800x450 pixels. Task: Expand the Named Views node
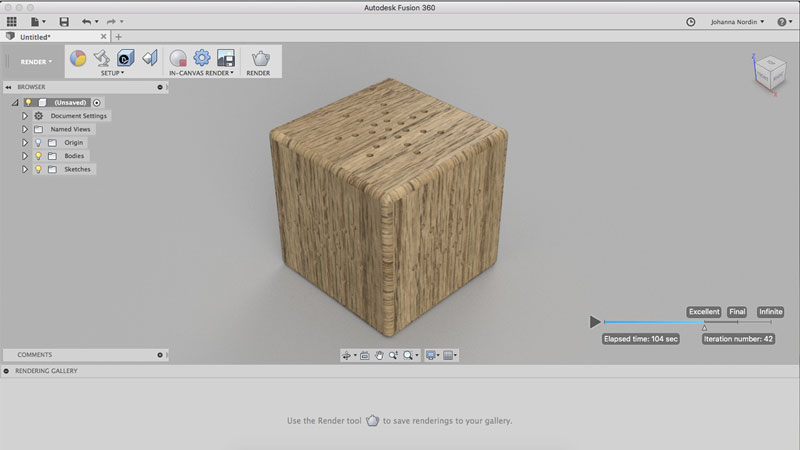[x=24, y=129]
